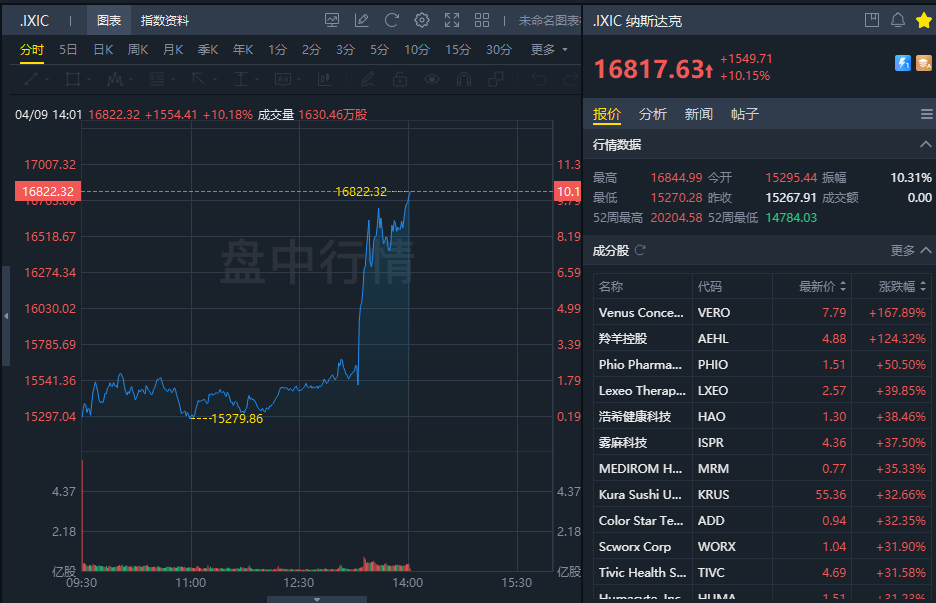Open Venus Conce... VERO constituent row
Image resolution: width=936 pixels, height=603 pixels.
tap(762, 312)
